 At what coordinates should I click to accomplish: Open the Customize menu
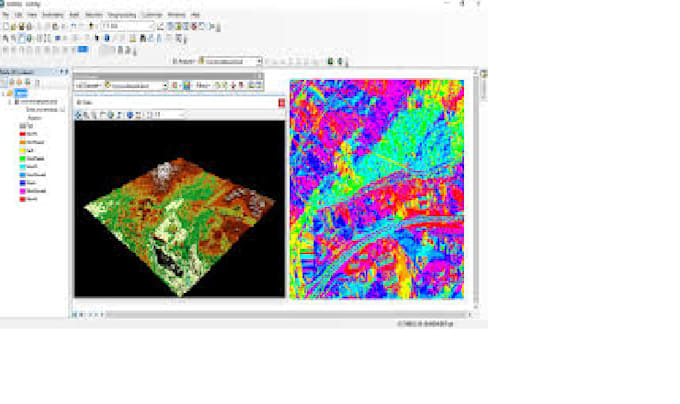tap(152, 15)
